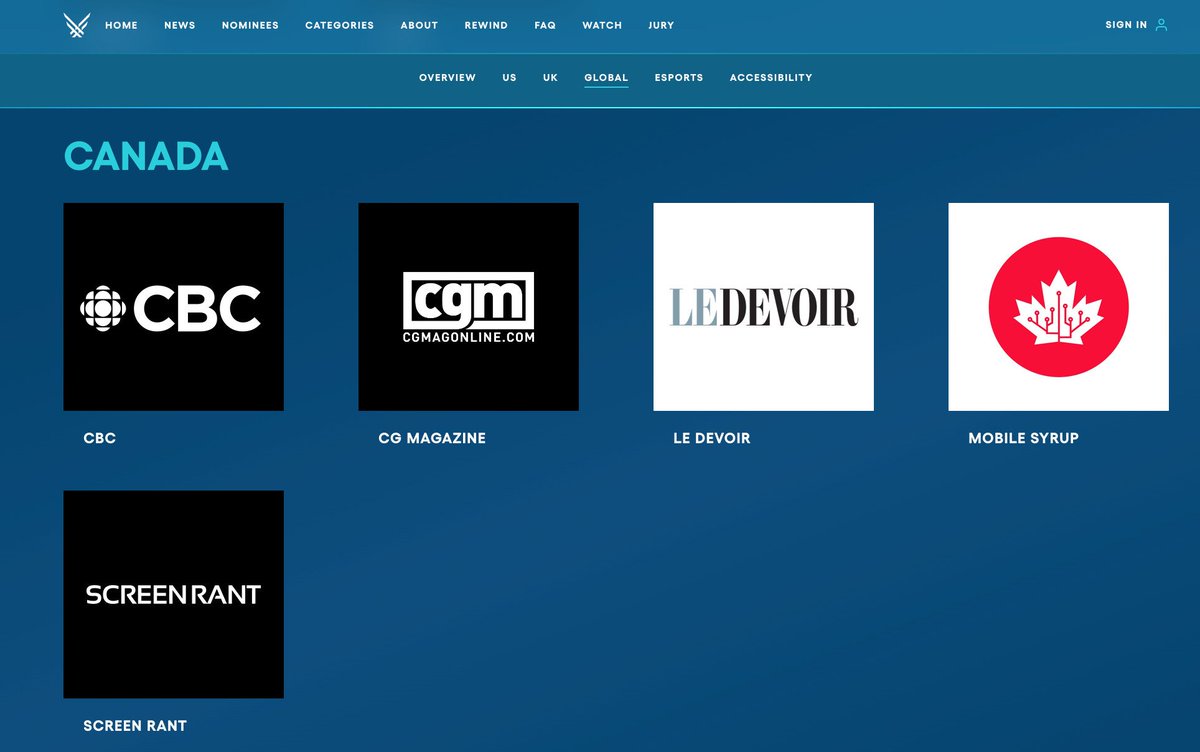Switch to the Overview tab

(447, 78)
